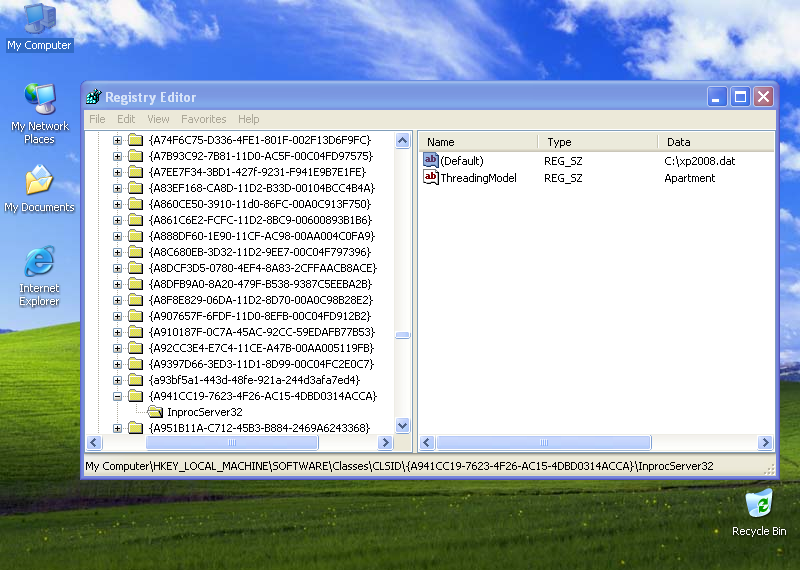Click the Data column header
The image size is (800, 570).
pos(716,142)
